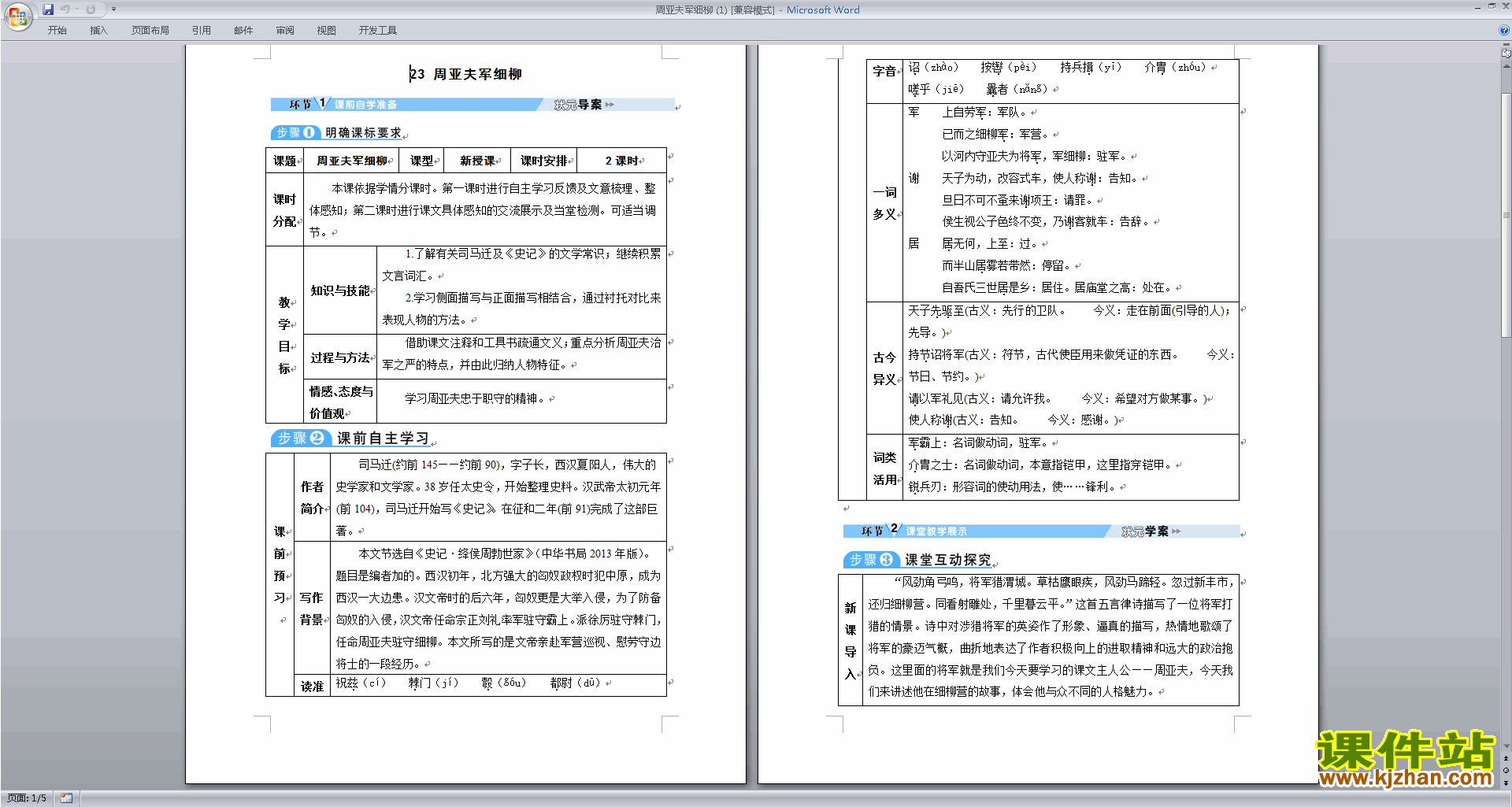Image resolution: width=1512 pixels, height=807 pixels.
Task: Click table cell 词类活用
Action: [884, 468]
